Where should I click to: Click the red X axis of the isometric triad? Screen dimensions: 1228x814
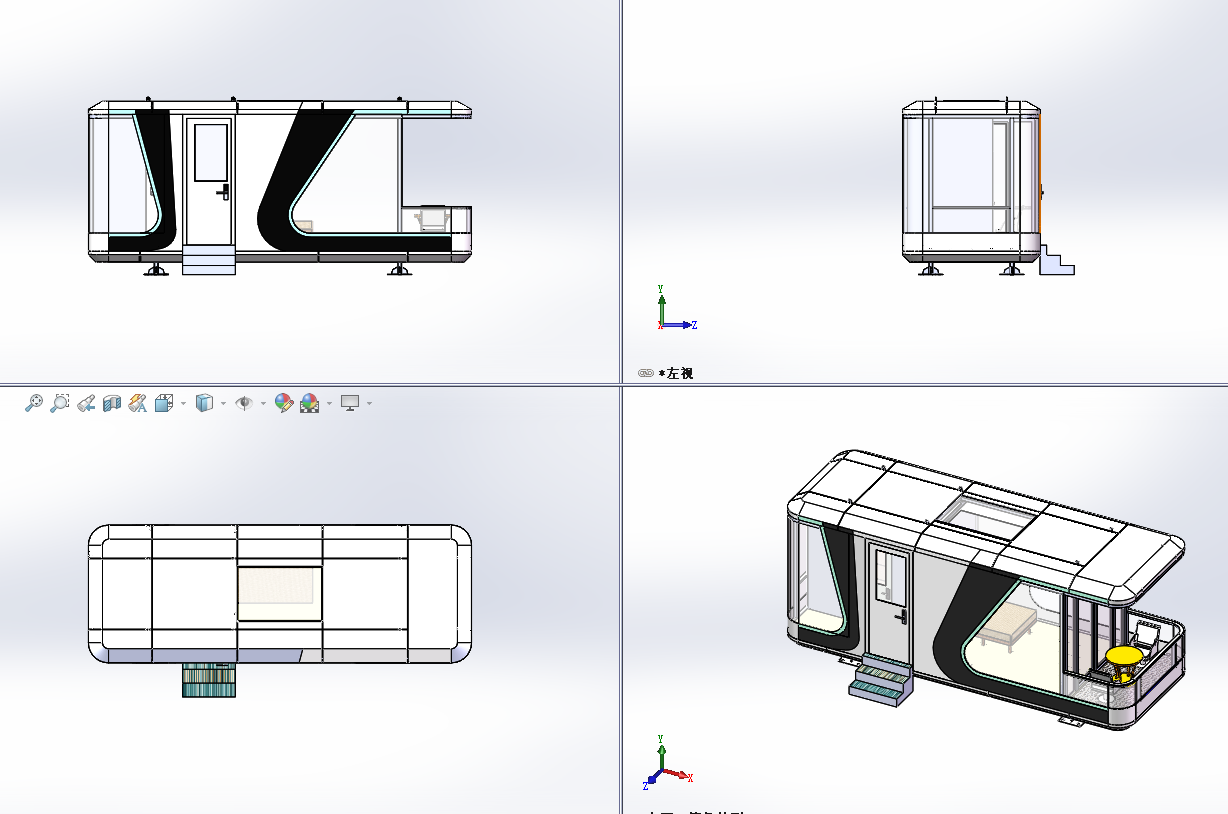click(678, 774)
